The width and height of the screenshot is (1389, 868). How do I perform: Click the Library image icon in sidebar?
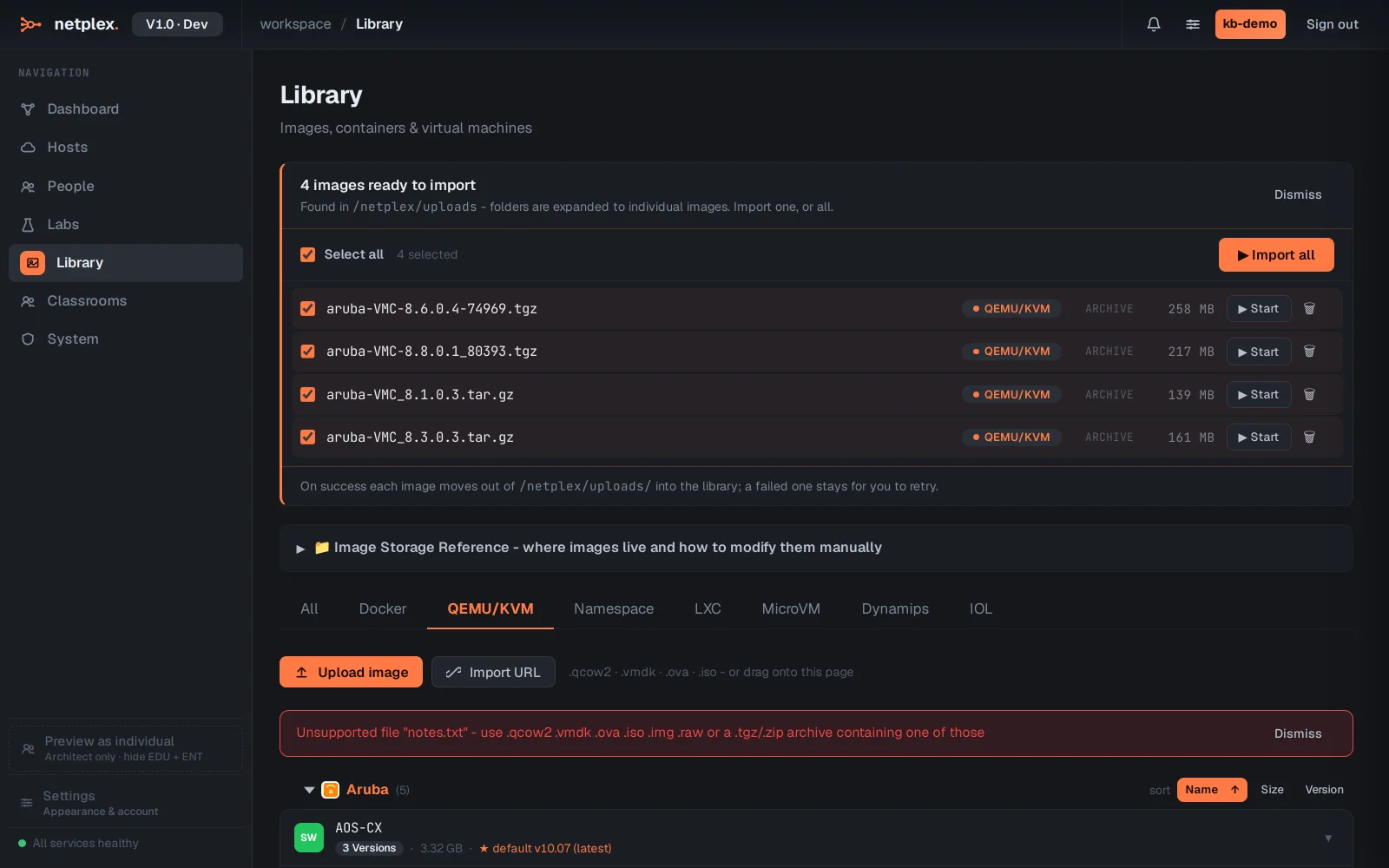32,263
